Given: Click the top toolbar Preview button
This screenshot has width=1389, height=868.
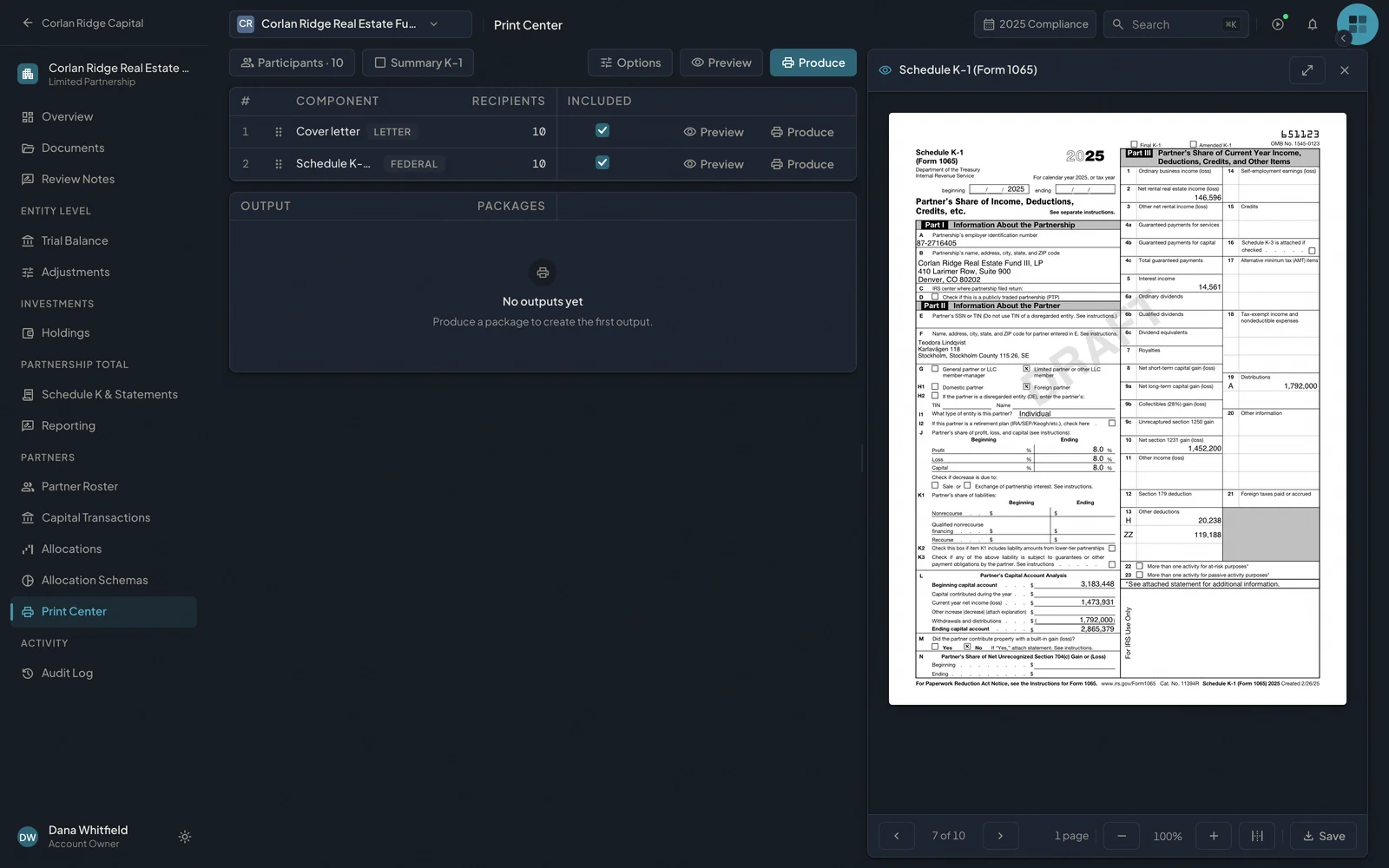Looking at the screenshot, I should pyautogui.click(x=721, y=62).
